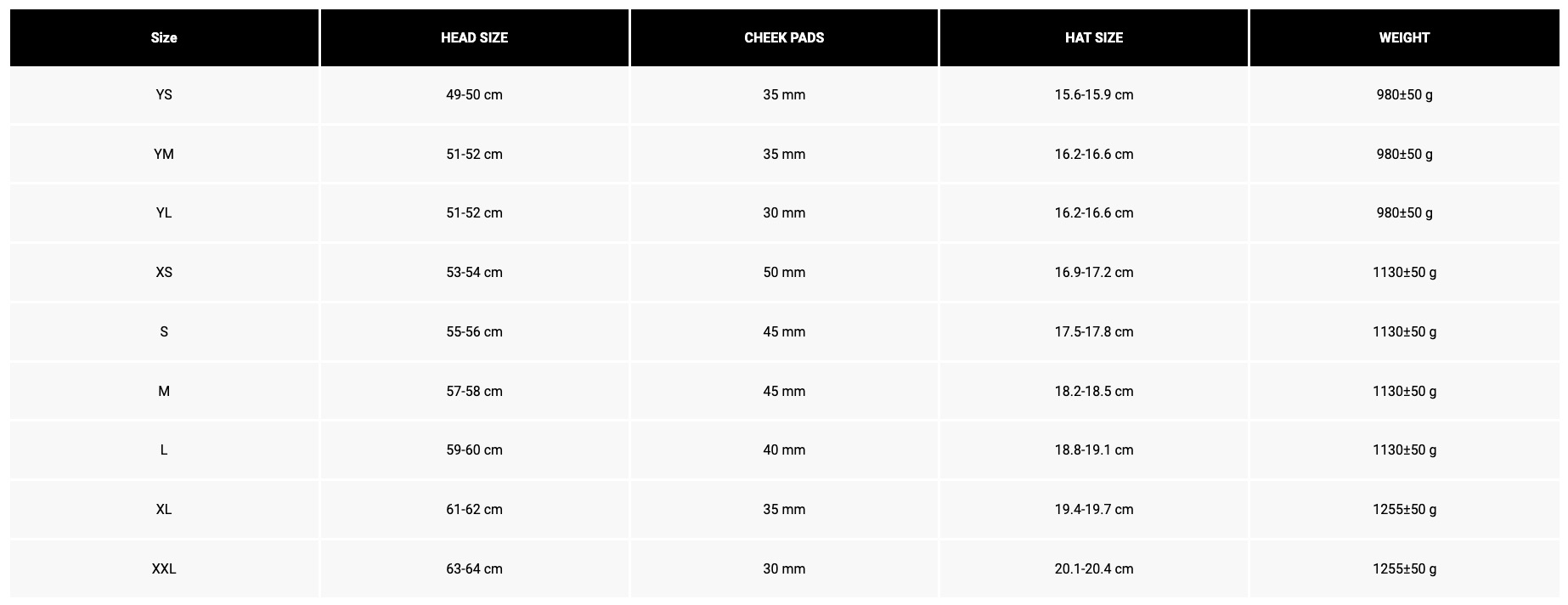The width and height of the screenshot is (1568, 605).
Task: Click the 17.5-17.8 cm hat size cell
Action: 1094,331
